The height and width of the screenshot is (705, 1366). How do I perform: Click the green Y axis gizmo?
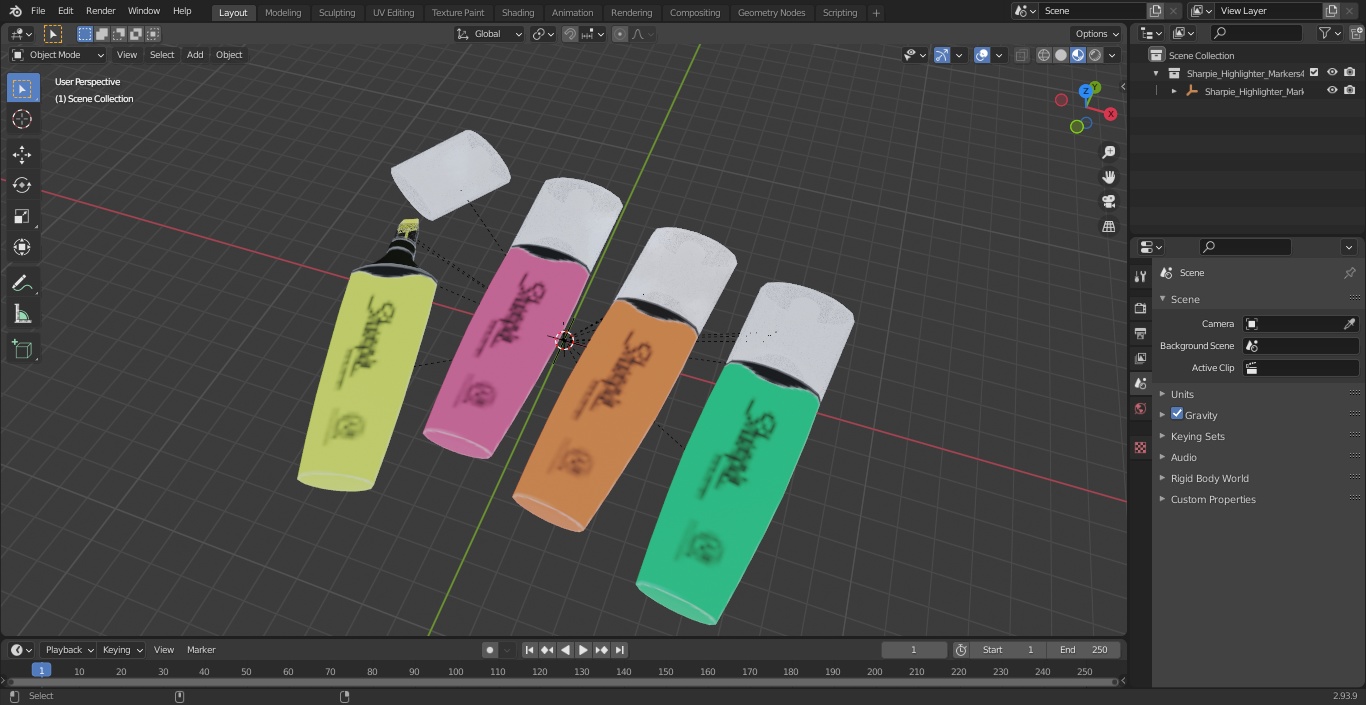[1094, 88]
